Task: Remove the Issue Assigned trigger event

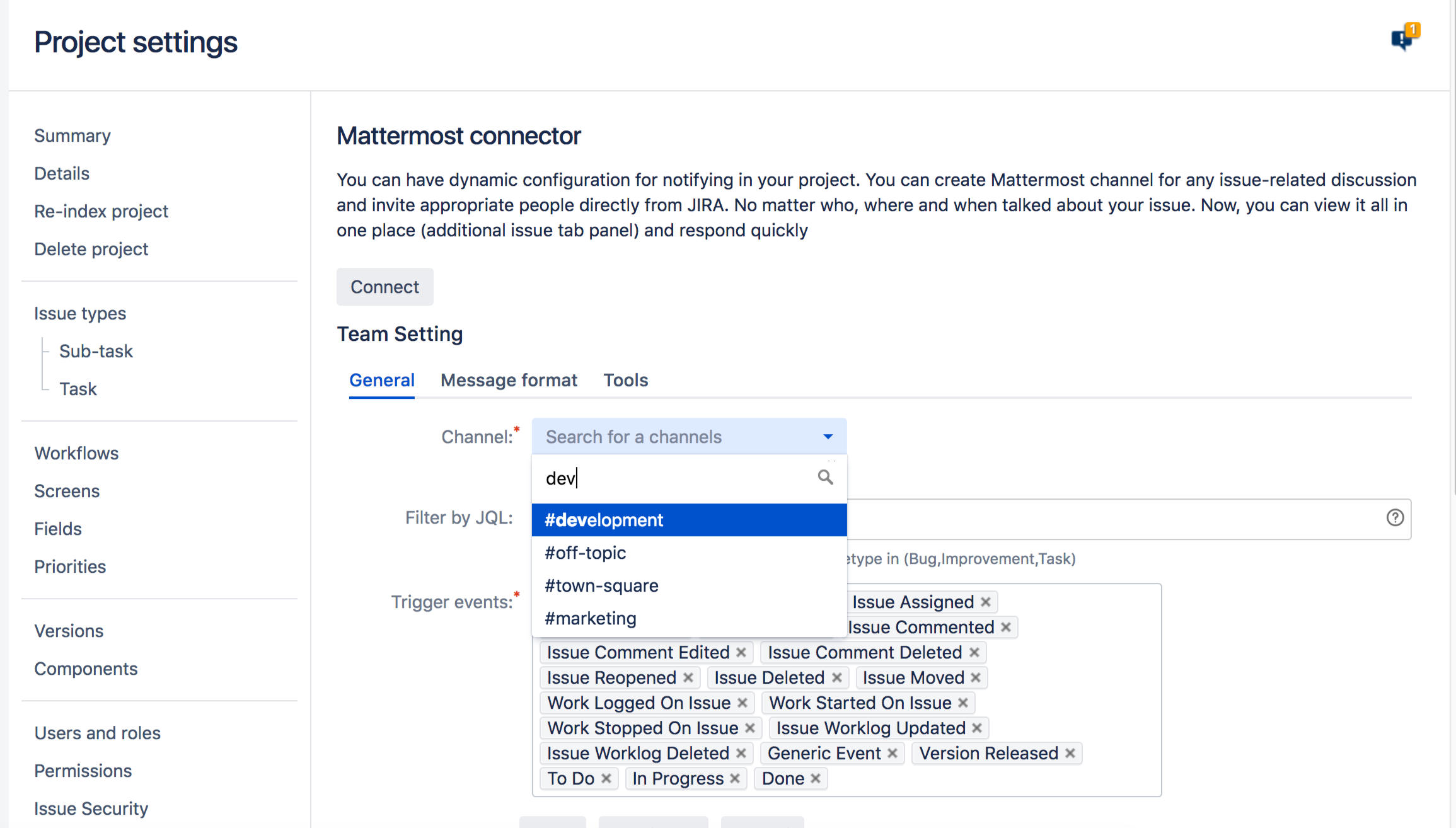Action: click(x=986, y=601)
